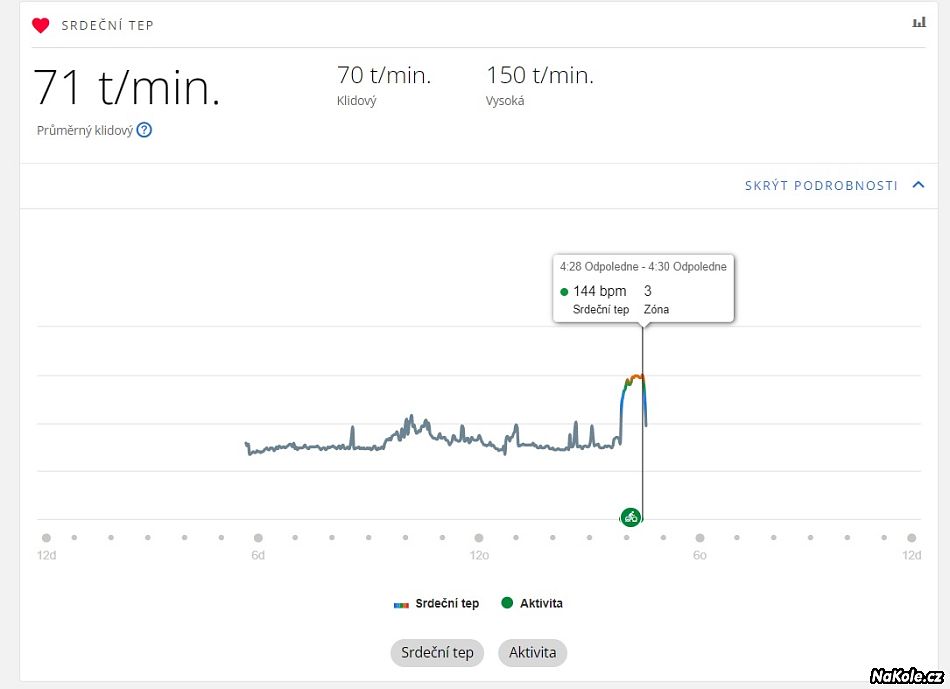
Task: Collapse details with the chevron arrow
Action: pyautogui.click(x=919, y=185)
